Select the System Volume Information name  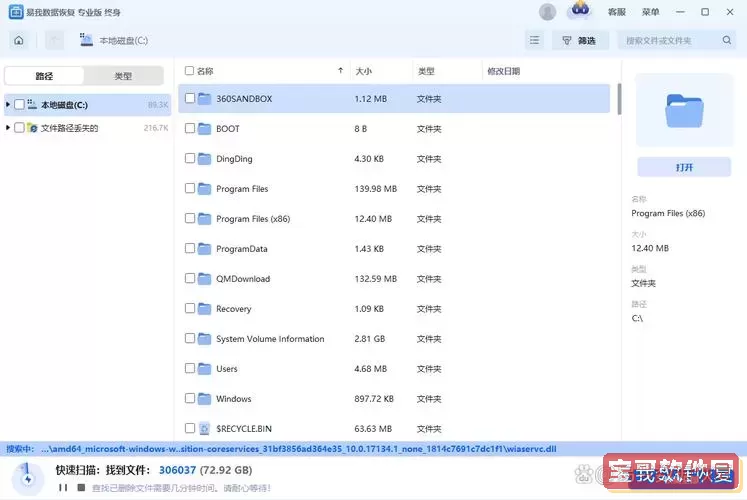click(x=270, y=339)
